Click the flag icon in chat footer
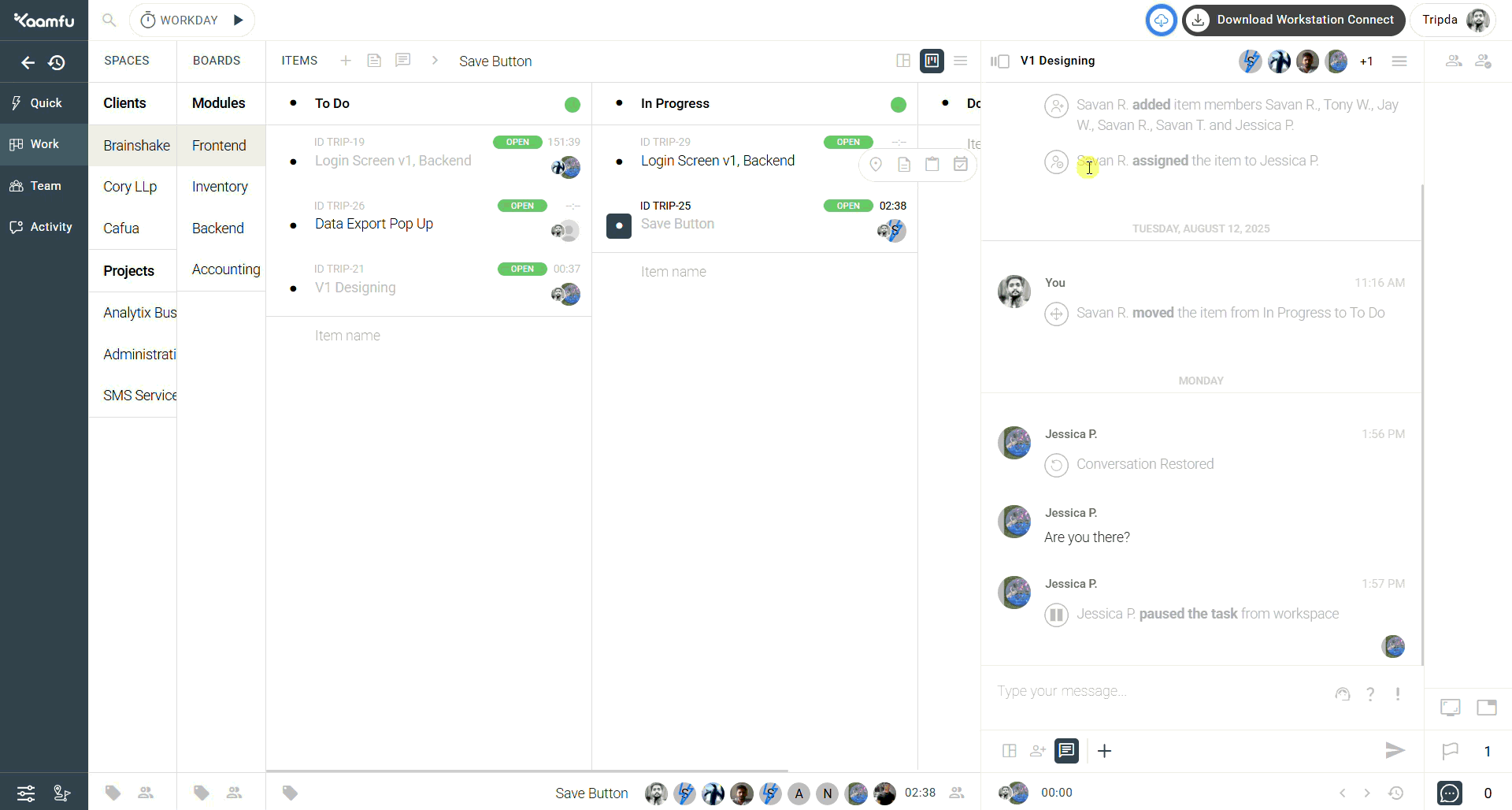The height and width of the screenshot is (810, 1512). pos(1450,751)
